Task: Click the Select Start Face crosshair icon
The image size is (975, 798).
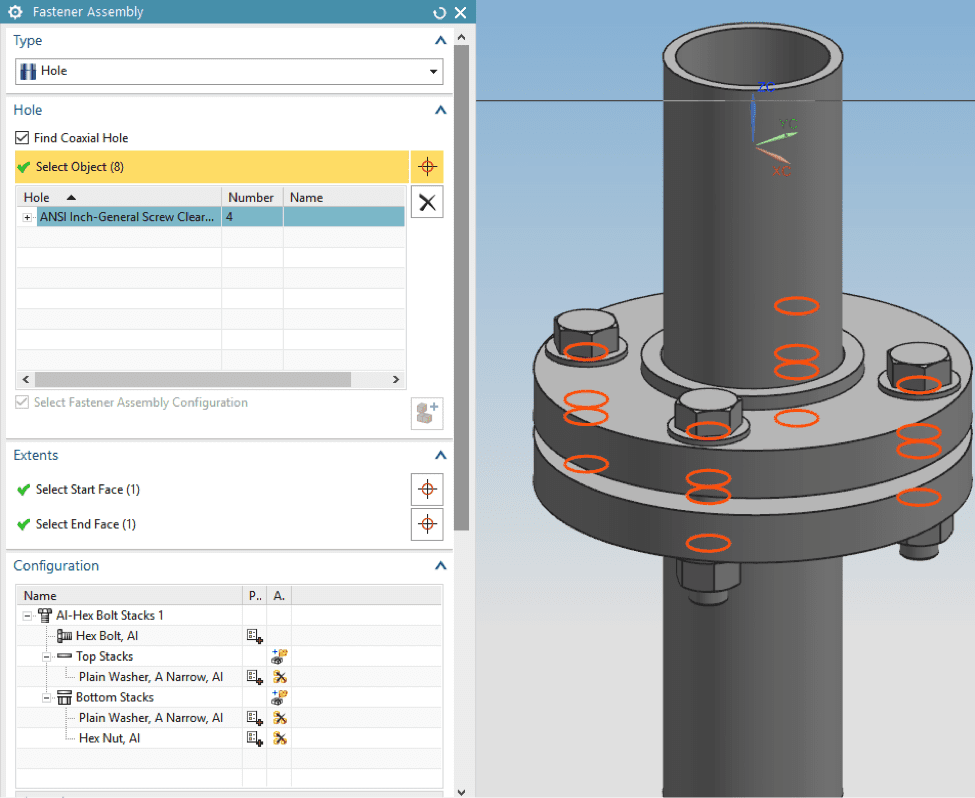Action: (x=427, y=489)
